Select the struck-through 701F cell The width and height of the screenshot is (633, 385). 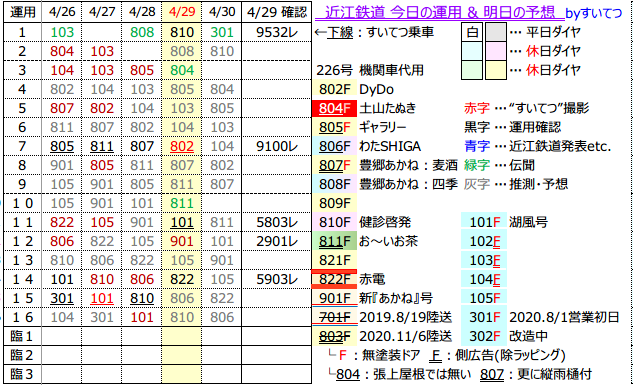[334, 317]
